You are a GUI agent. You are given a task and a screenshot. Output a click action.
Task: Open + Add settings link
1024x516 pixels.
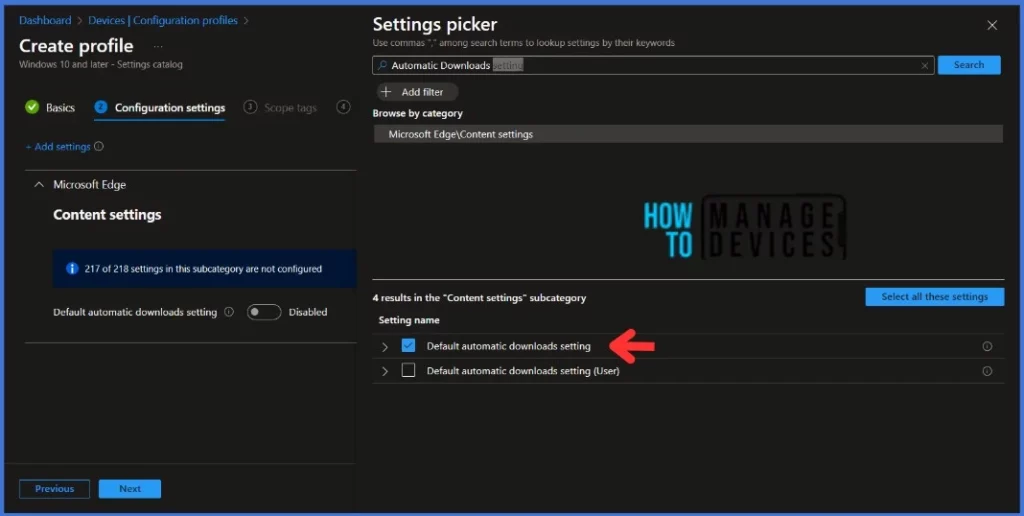pyautogui.click(x=58, y=146)
